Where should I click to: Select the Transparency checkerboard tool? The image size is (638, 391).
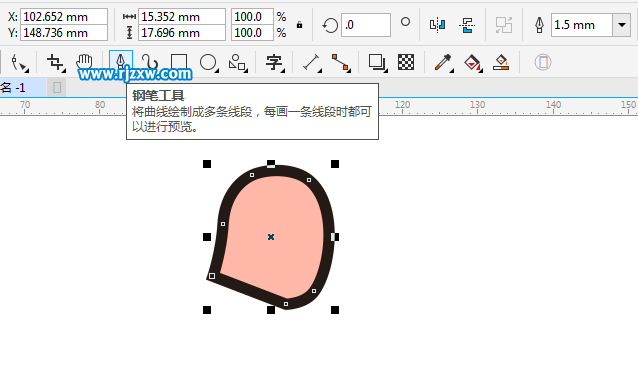point(406,62)
